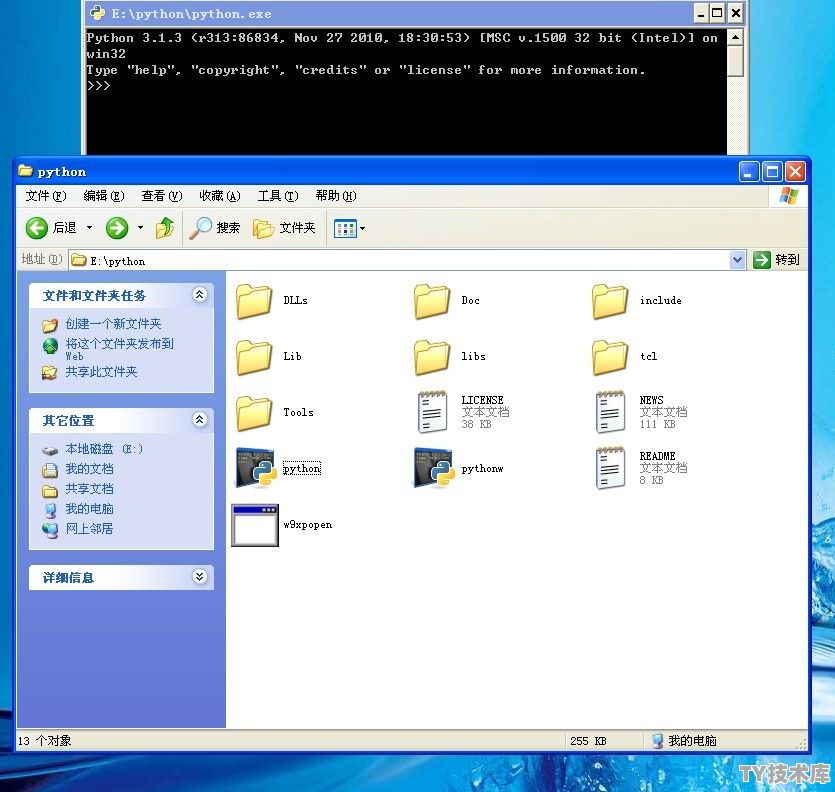835x792 pixels.
Task: Open the 收藏(A) menu
Action: click(x=220, y=196)
